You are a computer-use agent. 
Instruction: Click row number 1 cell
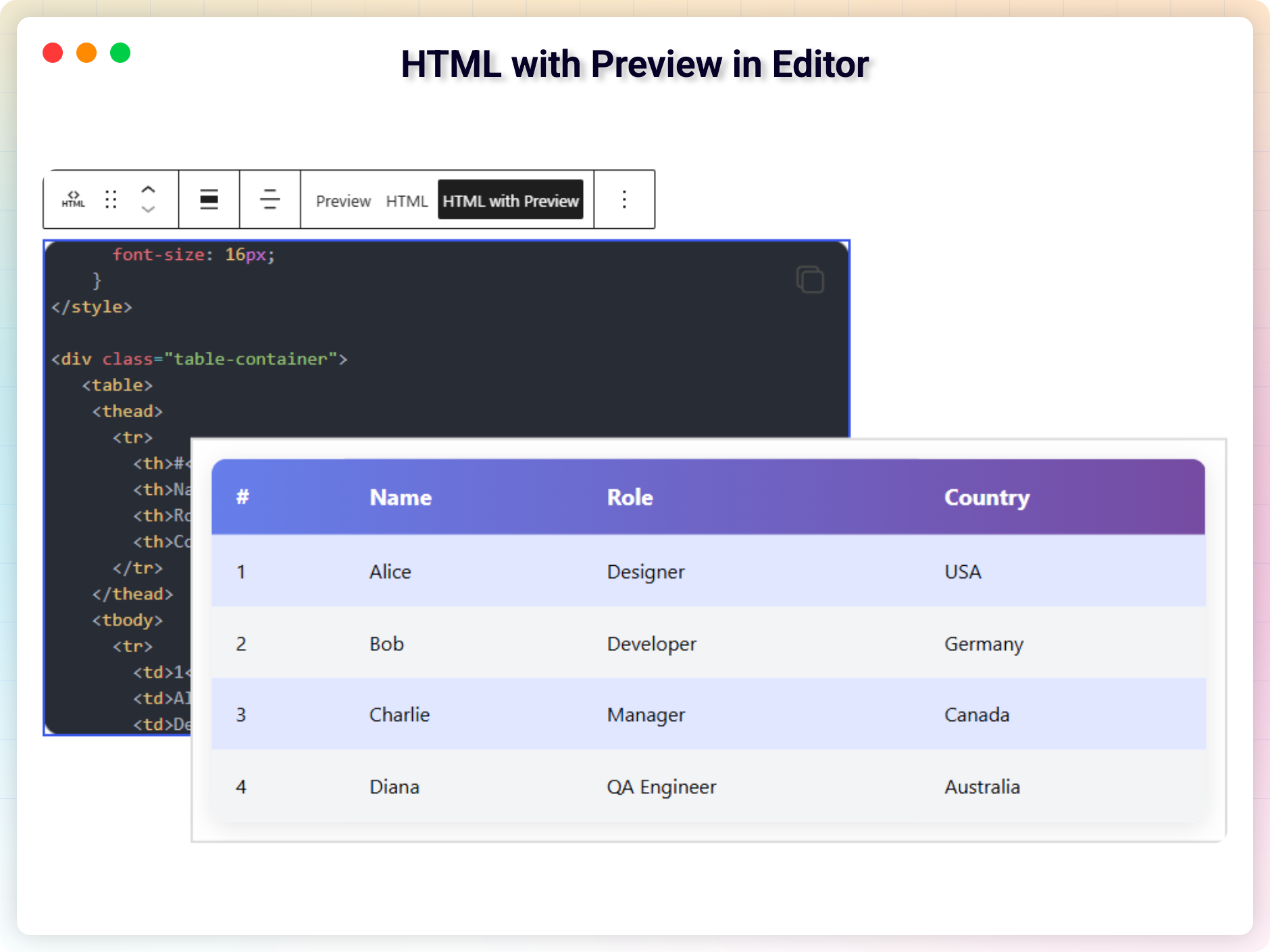[x=240, y=572]
